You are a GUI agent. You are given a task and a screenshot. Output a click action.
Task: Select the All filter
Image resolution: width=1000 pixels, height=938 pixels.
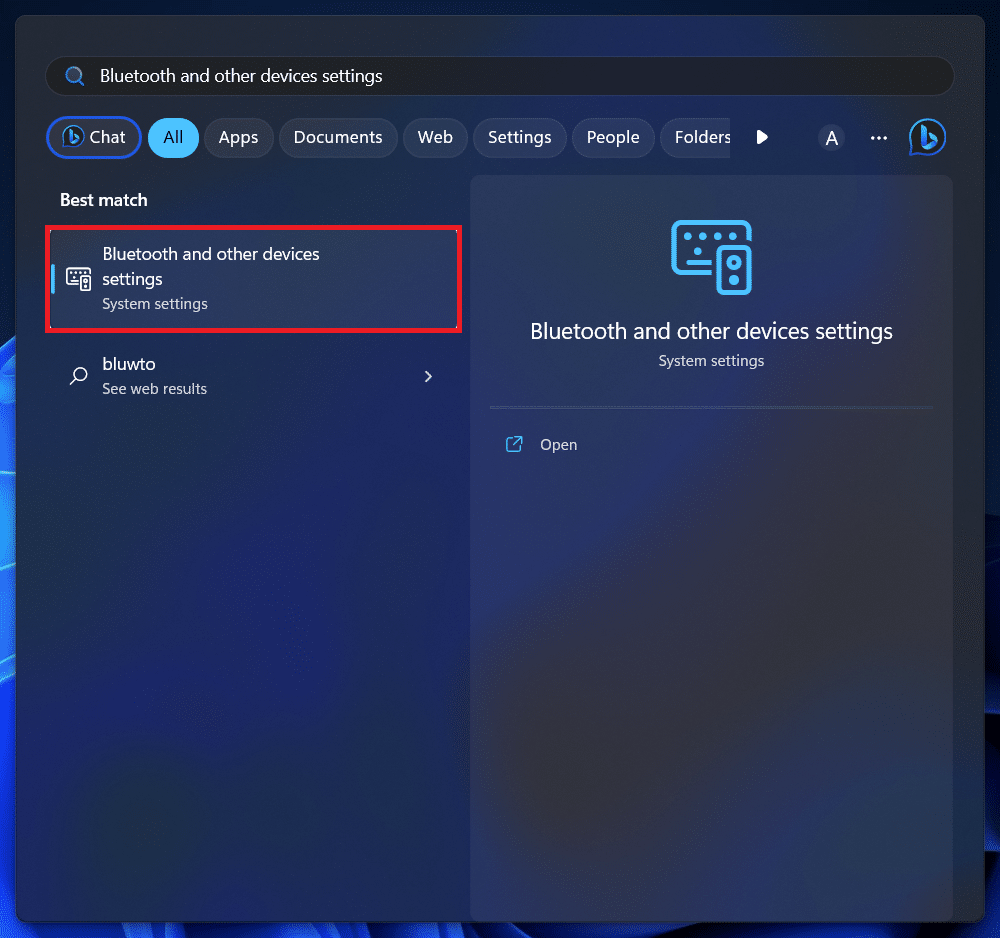(173, 138)
